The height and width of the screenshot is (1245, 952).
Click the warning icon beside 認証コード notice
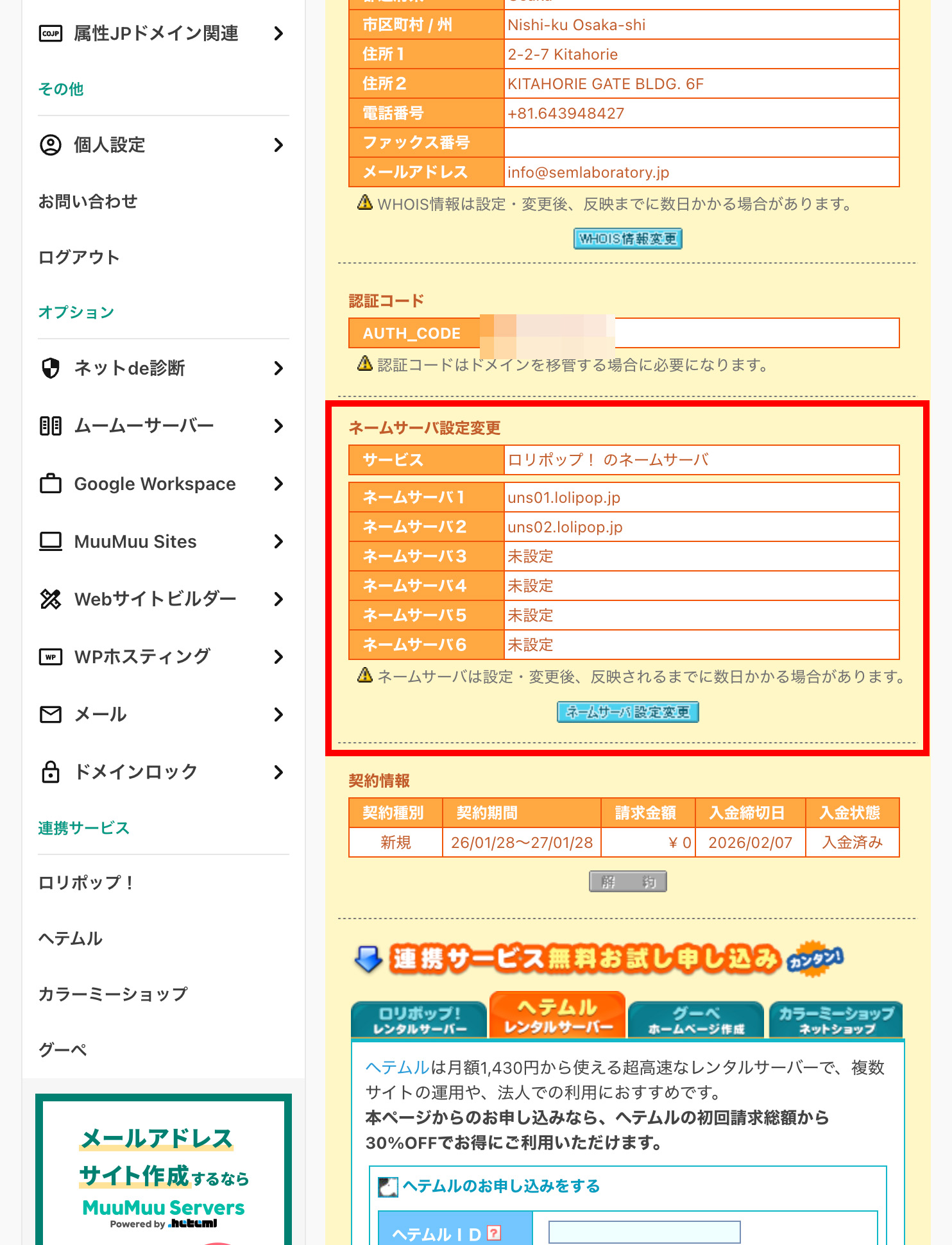[x=365, y=364]
